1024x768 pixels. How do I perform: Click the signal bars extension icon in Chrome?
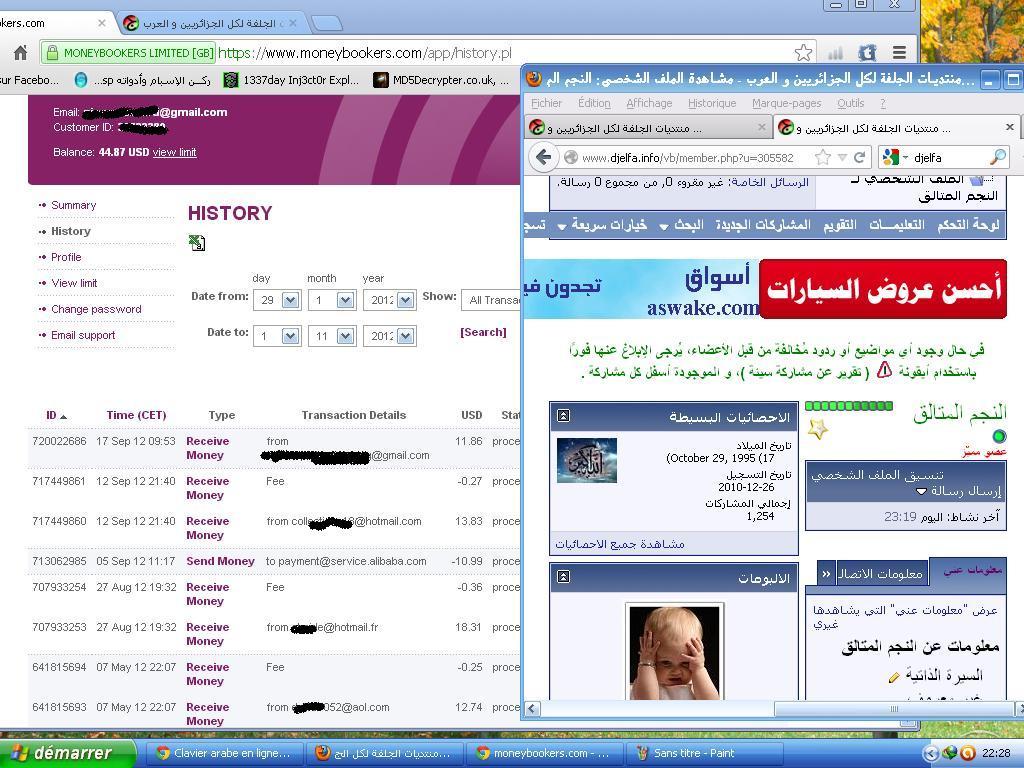tap(835, 53)
